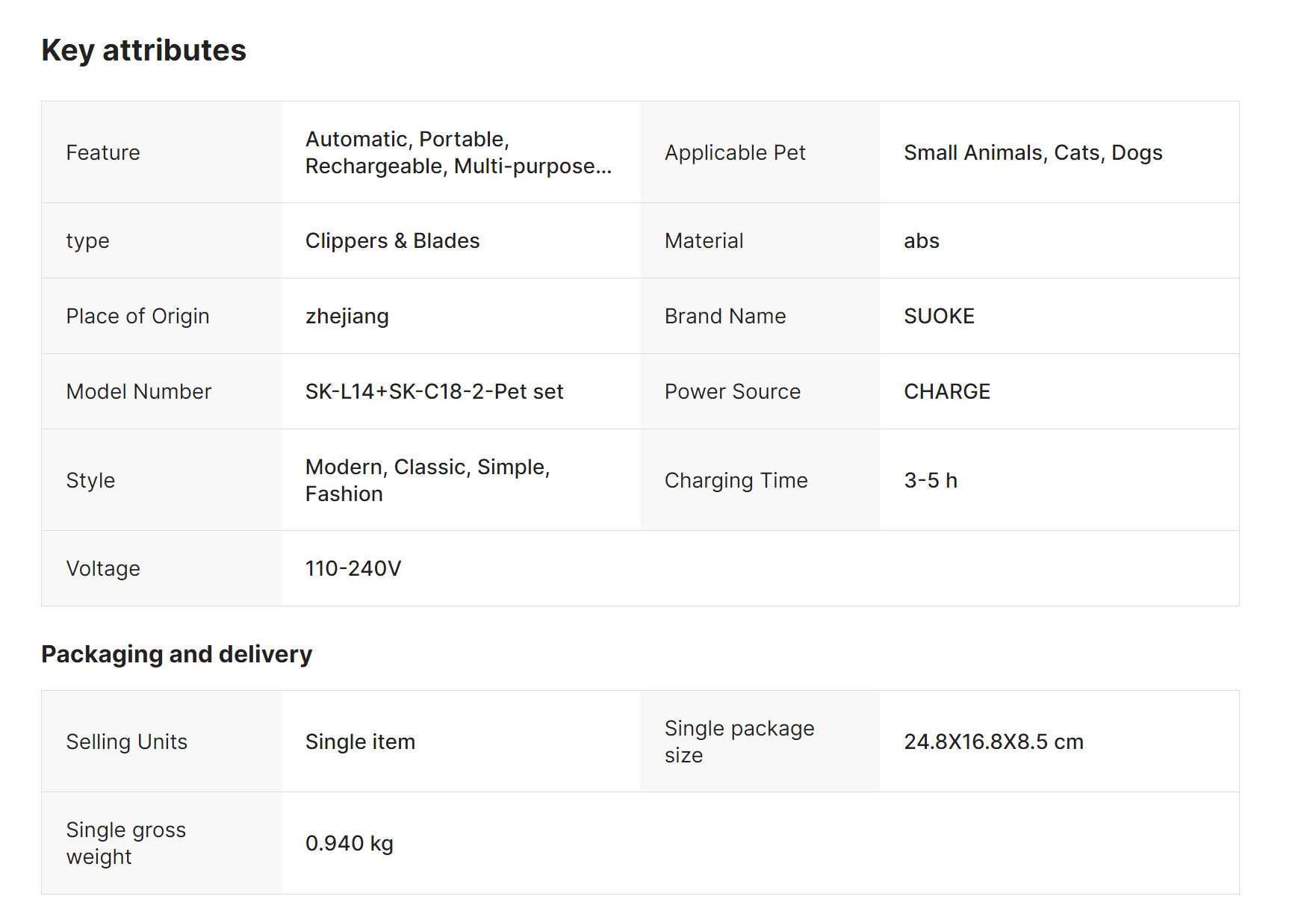Click the 110-240V voltage value
This screenshot has height=914, width=1316.
pos(353,568)
